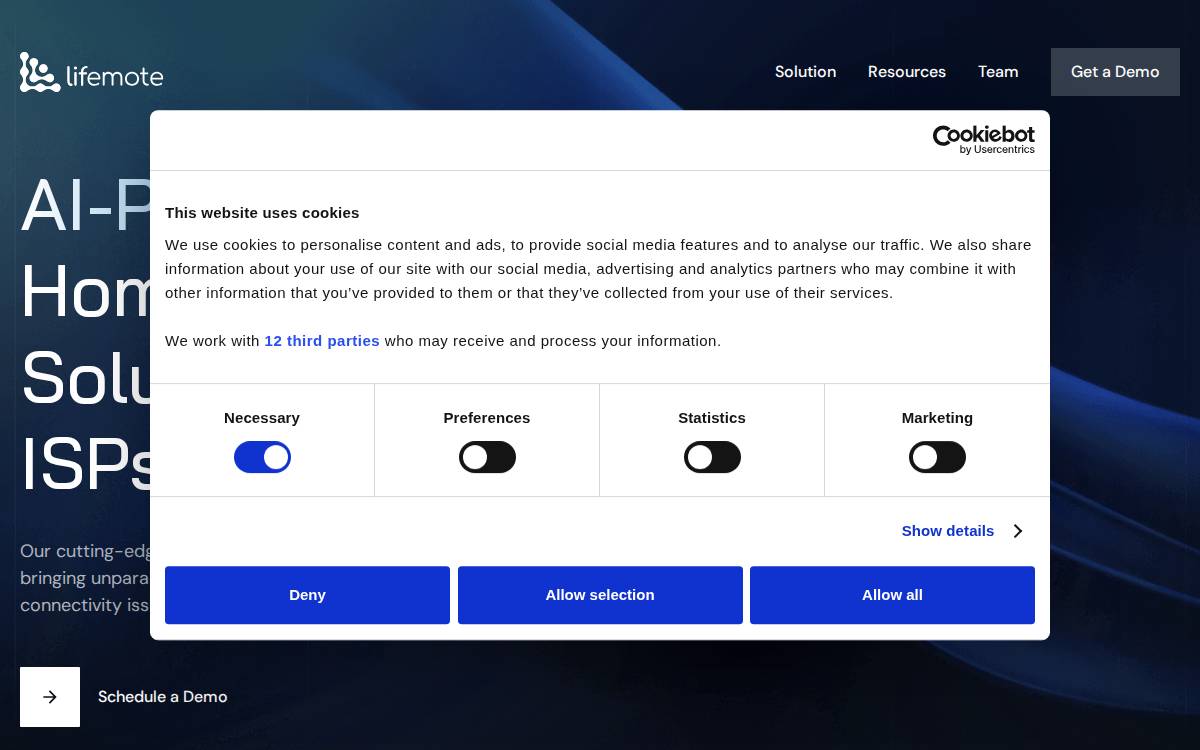Click the Schedule a Demo text link
Image resolution: width=1200 pixels, height=750 pixels.
click(x=163, y=697)
